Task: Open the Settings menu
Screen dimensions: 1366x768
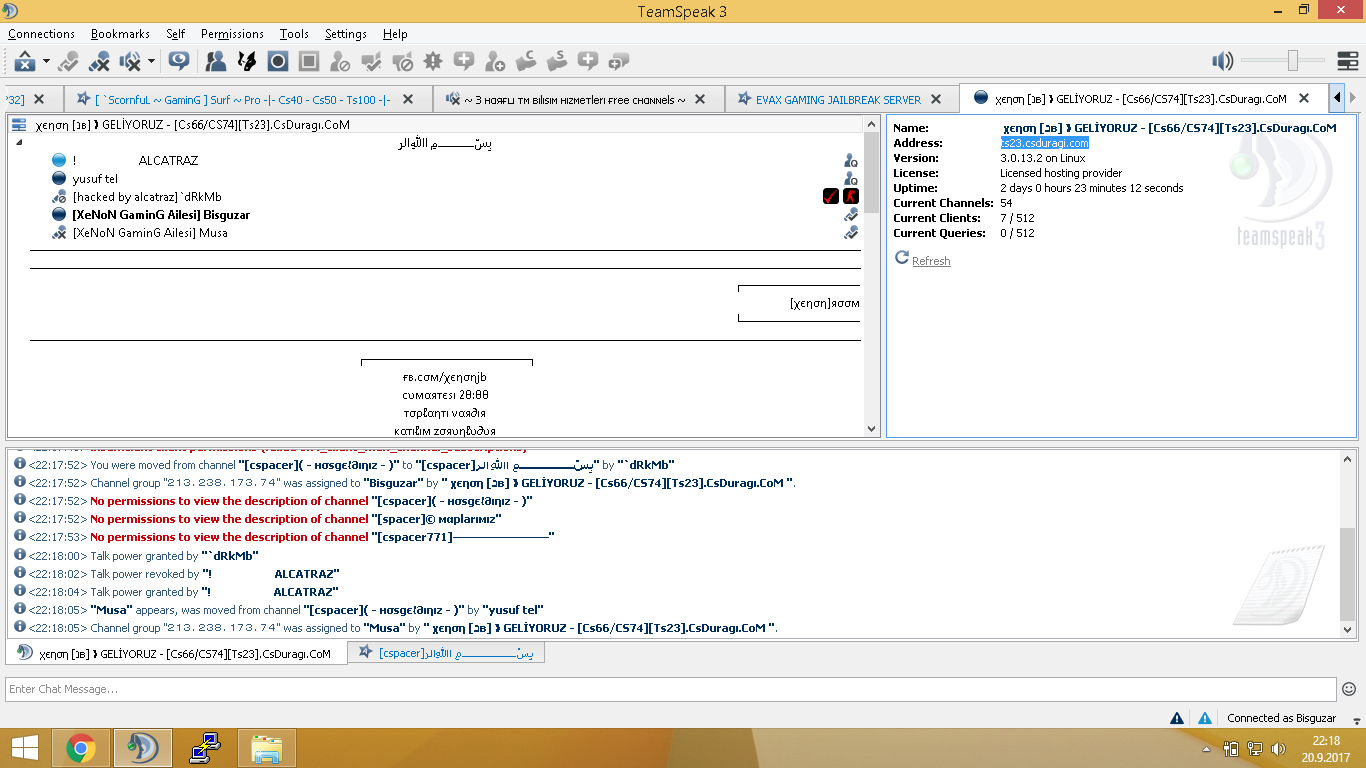Action: tap(346, 34)
